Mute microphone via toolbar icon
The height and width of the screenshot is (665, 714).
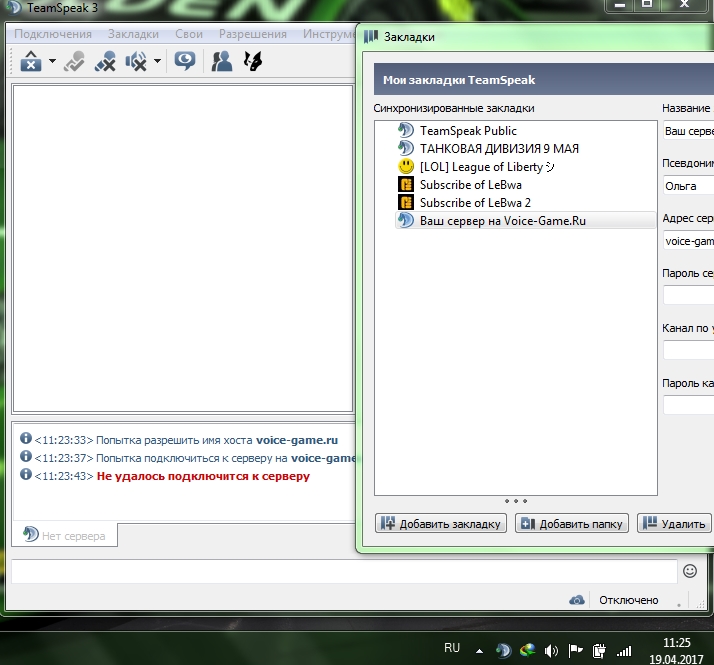105,61
